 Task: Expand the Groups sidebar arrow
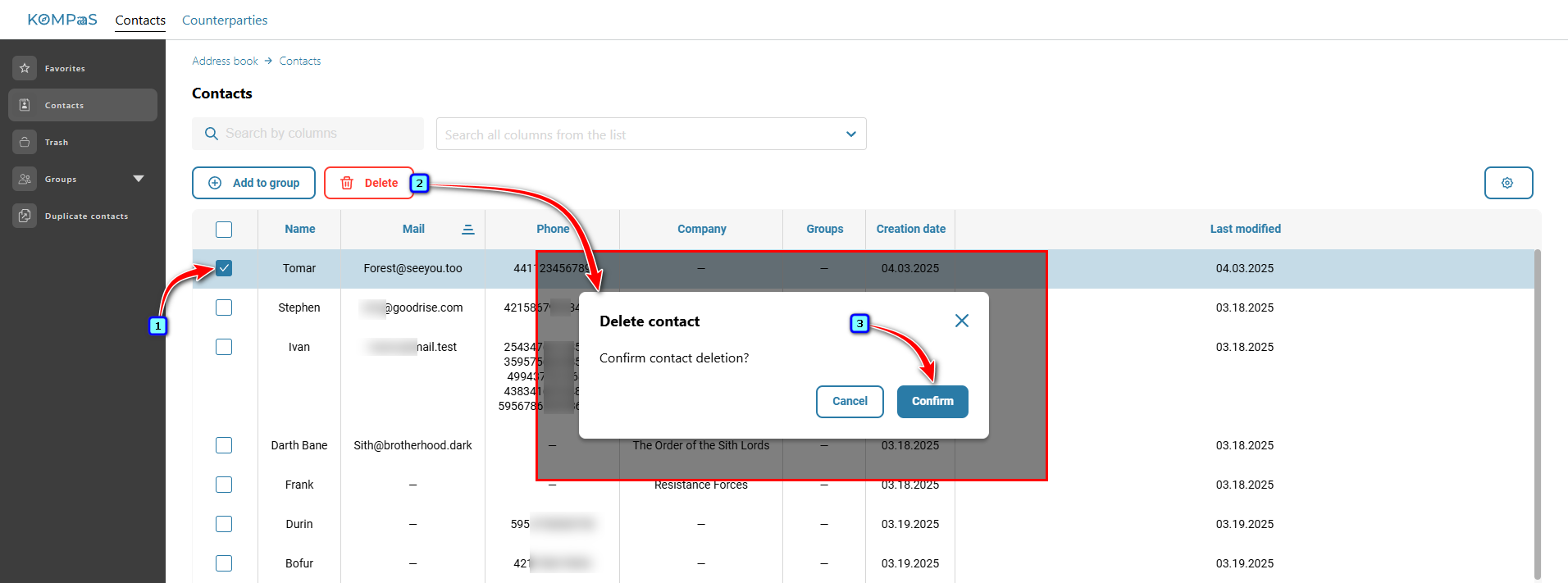139,179
